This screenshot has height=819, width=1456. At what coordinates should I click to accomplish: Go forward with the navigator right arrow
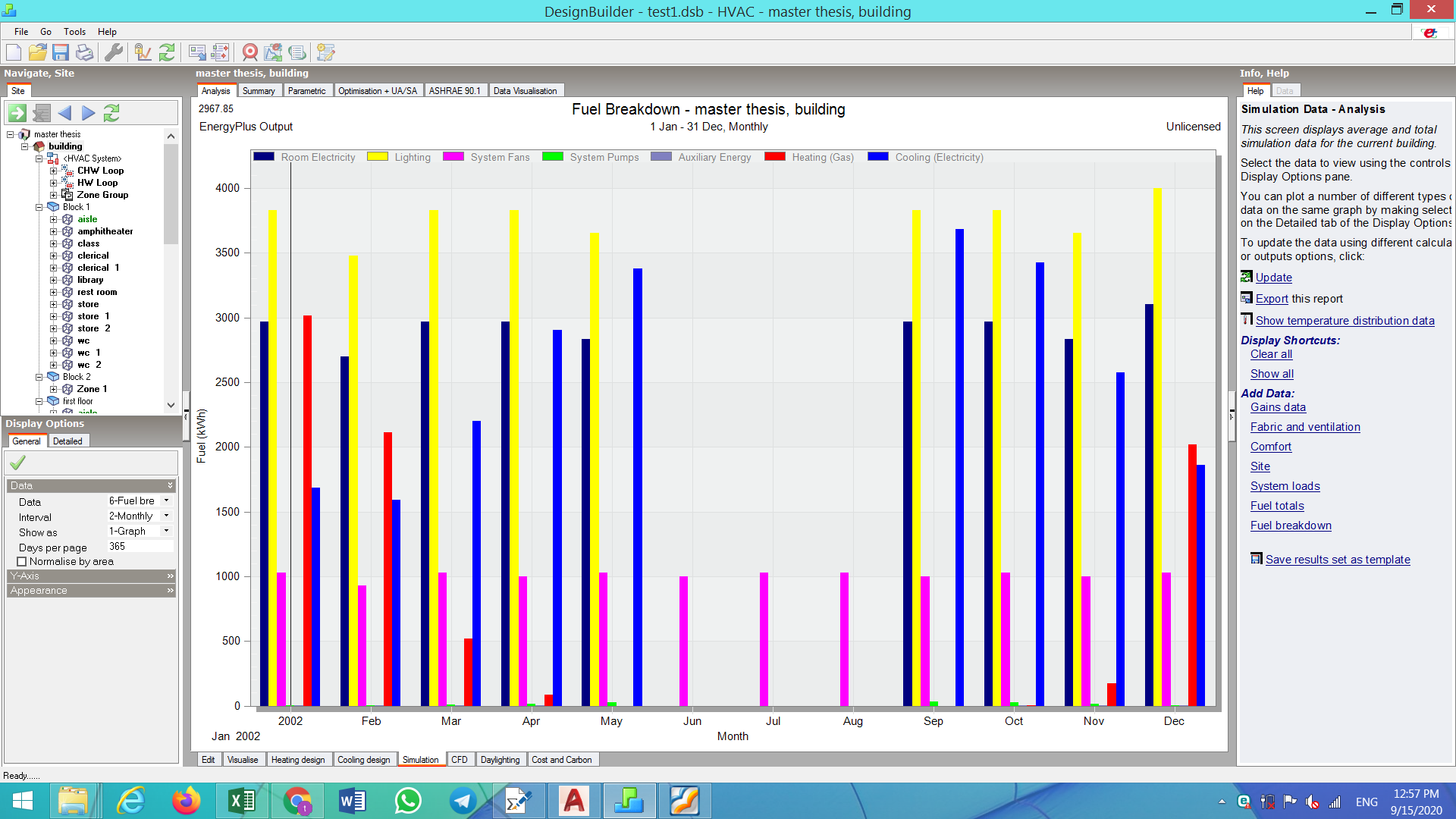pyautogui.click(x=88, y=113)
